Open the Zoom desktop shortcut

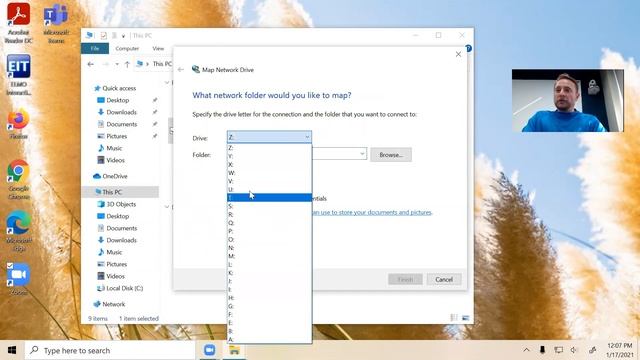(18, 279)
